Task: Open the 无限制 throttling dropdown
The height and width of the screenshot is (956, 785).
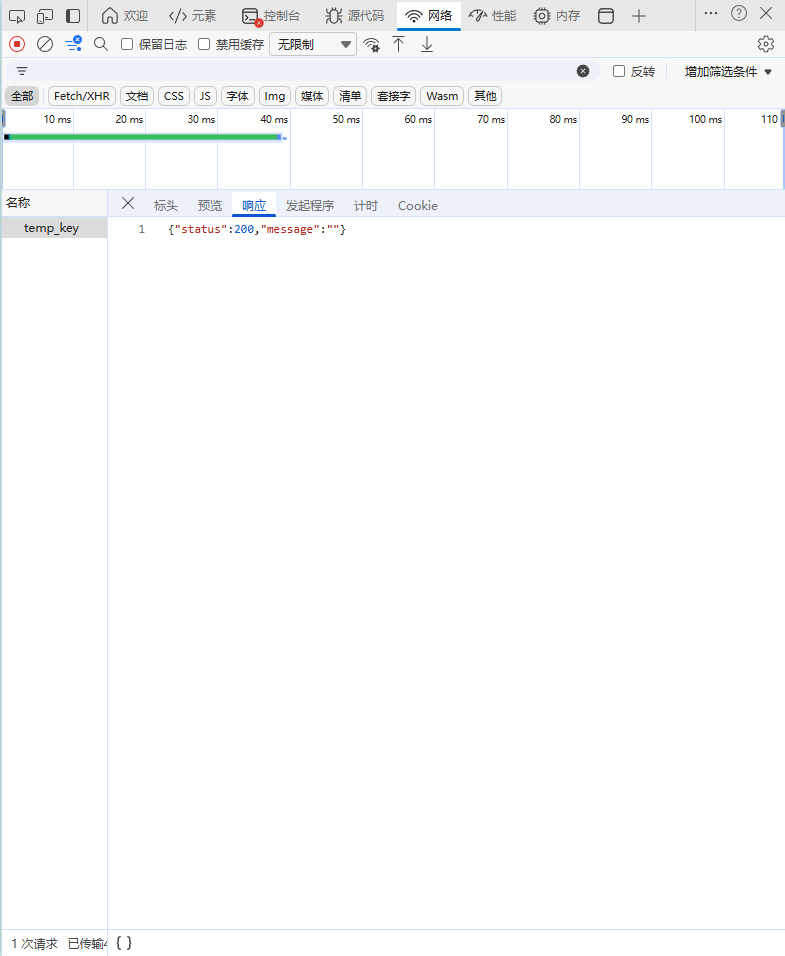Action: (x=313, y=44)
